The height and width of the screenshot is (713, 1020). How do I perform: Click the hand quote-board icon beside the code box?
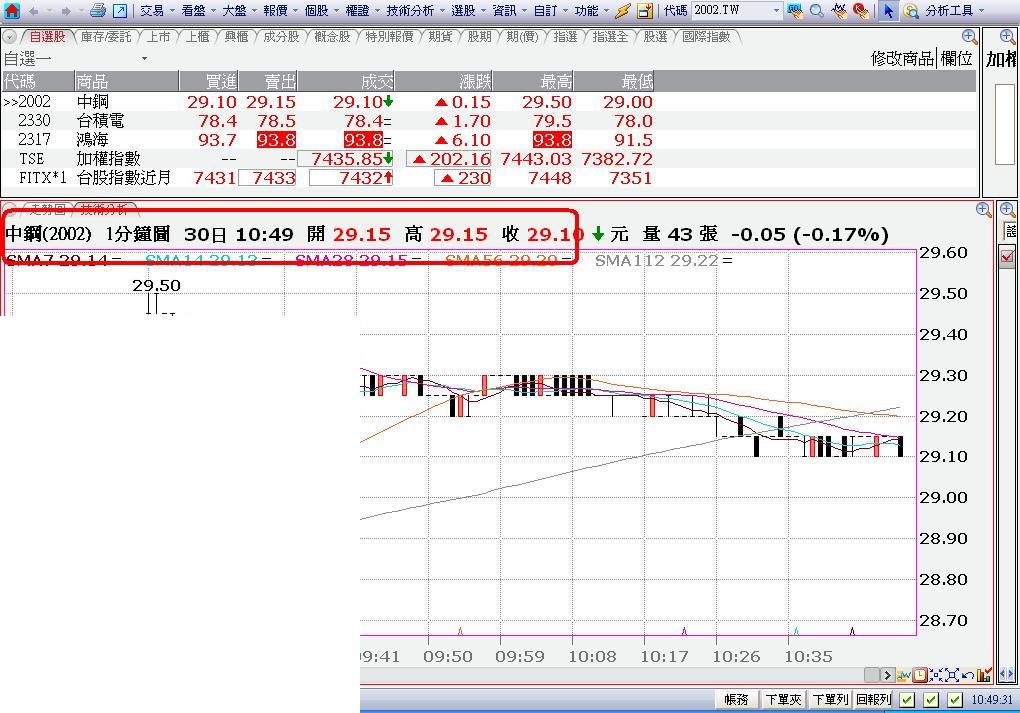coord(795,10)
